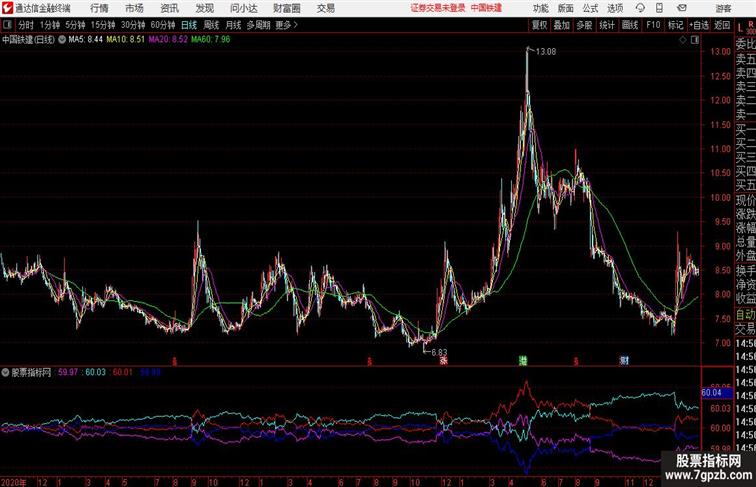Toggle the left panel icon beside 分时
The width and height of the screenshot is (756, 487).
coord(7,25)
